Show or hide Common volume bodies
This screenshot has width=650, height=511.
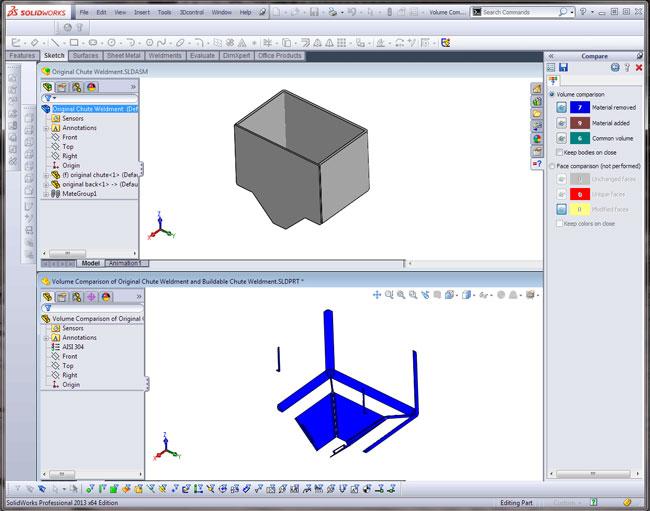562,137
